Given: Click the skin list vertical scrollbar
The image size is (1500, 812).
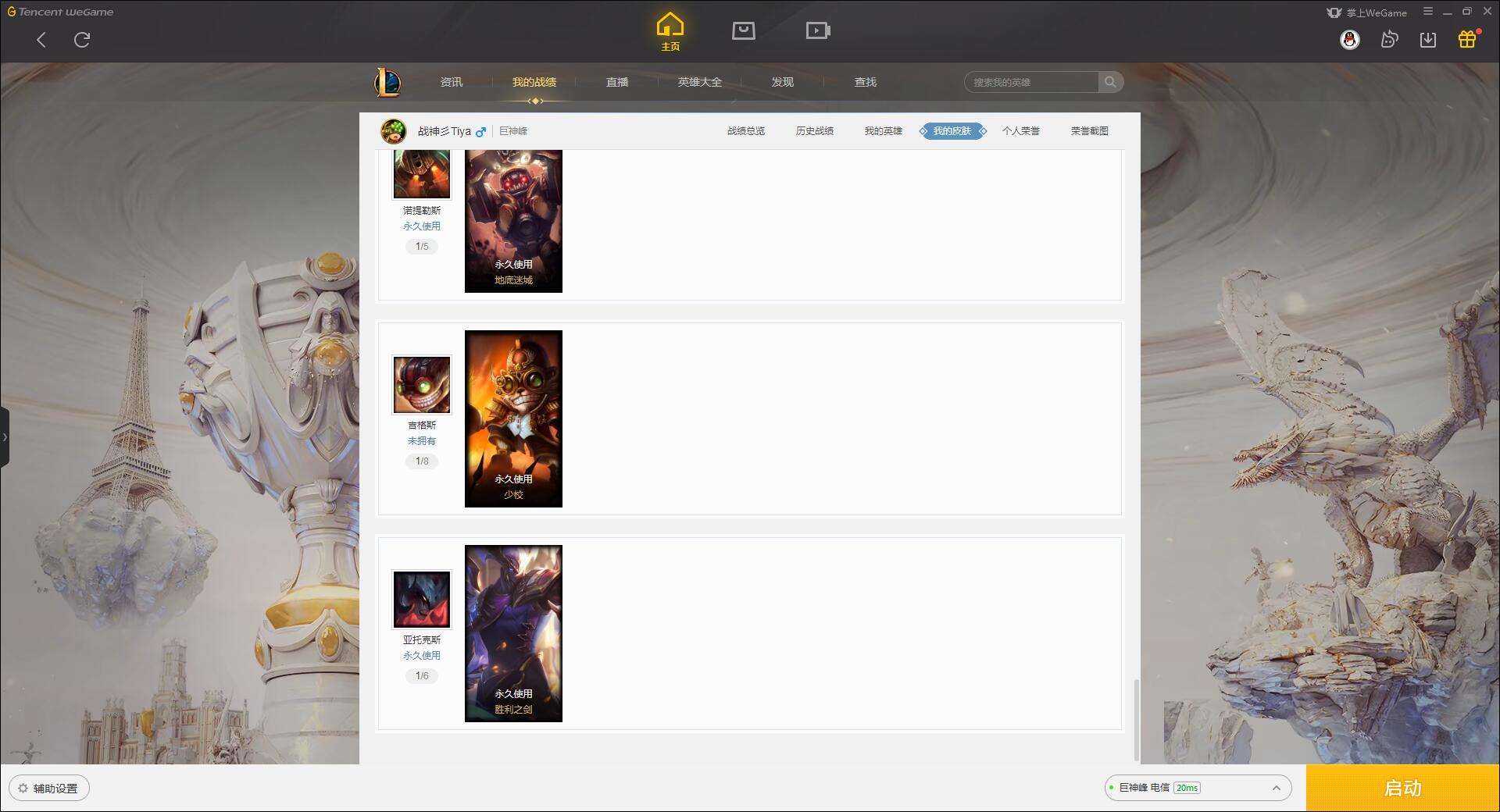Looking at the screenshot, I should (x=1136, y=718).
